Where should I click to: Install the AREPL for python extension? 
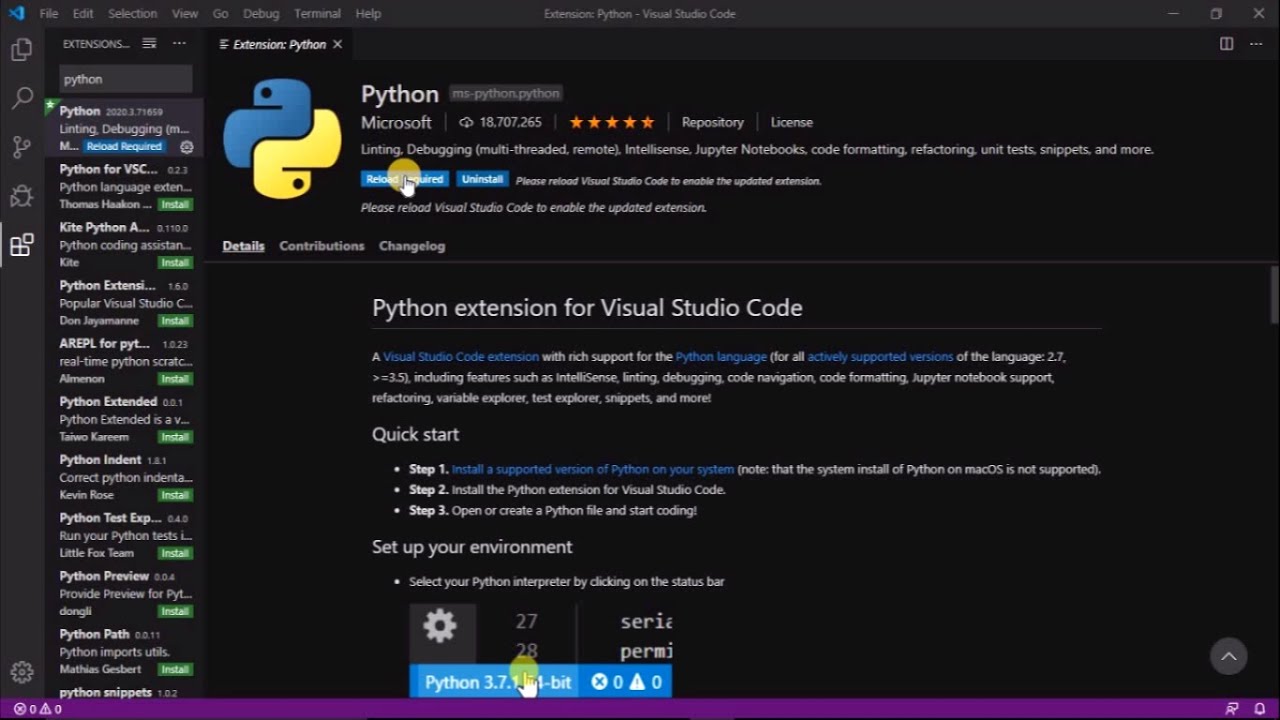pos(175,379)
